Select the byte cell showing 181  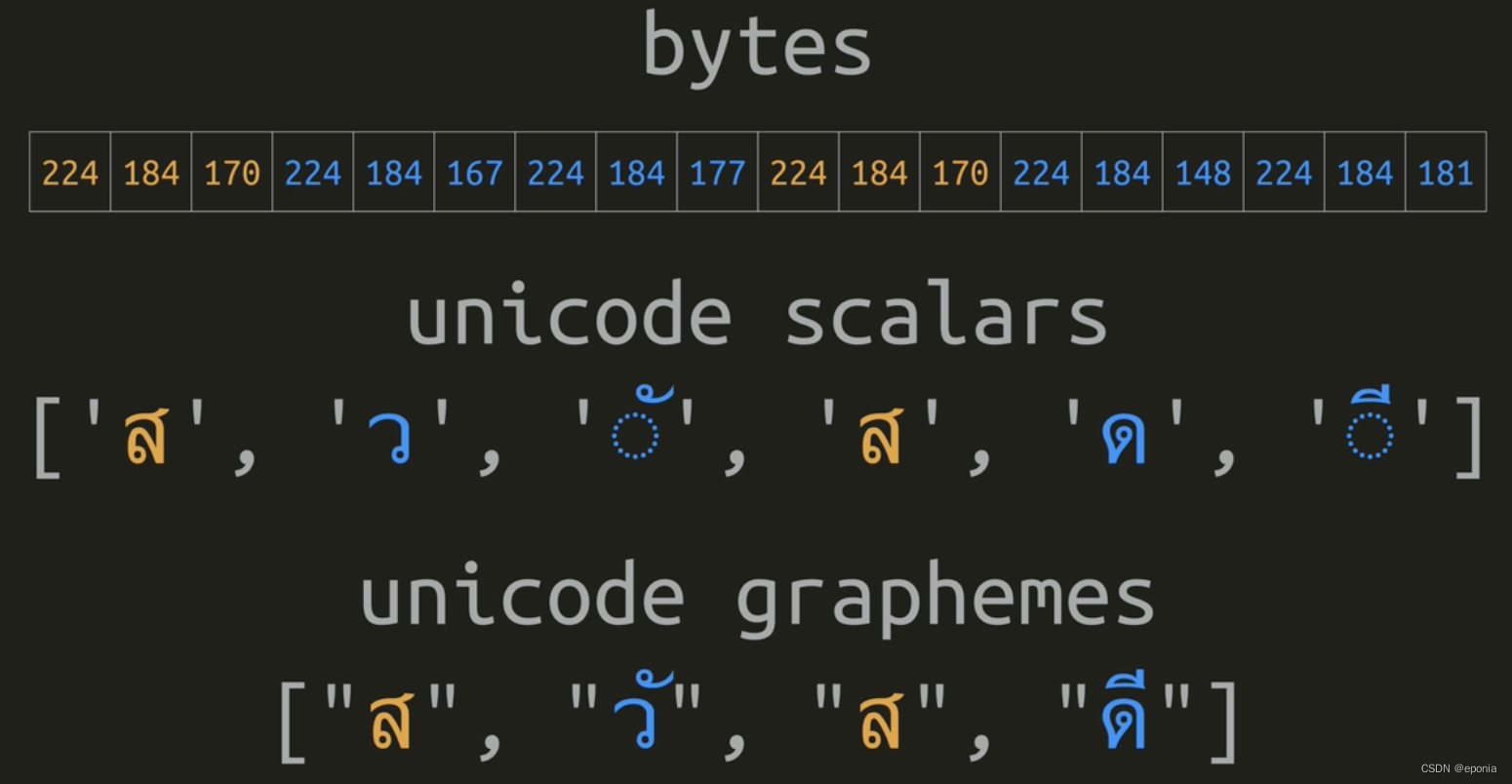click(1447, 172)
